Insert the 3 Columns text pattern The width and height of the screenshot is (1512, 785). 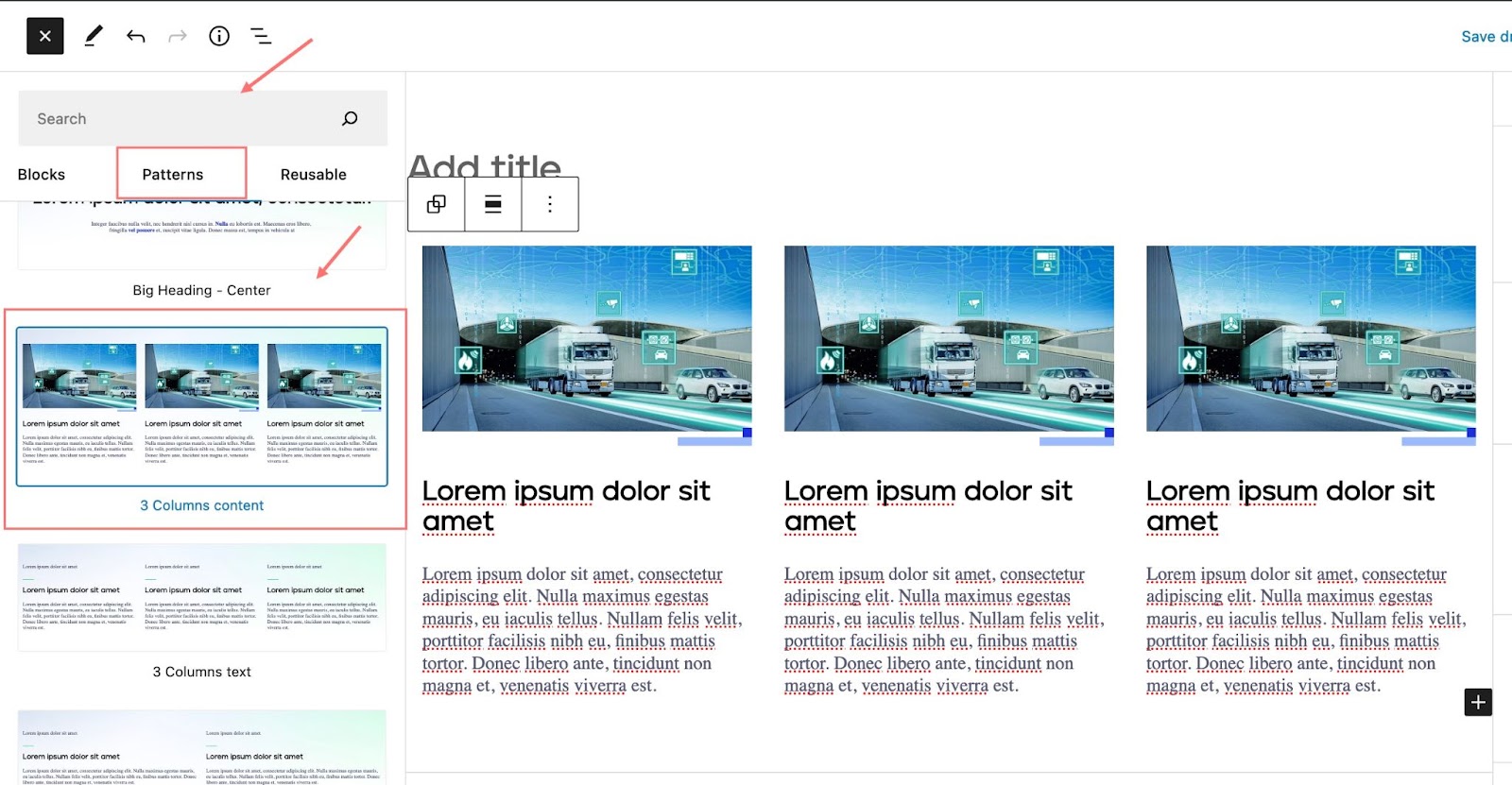click(x=201, y=598)
